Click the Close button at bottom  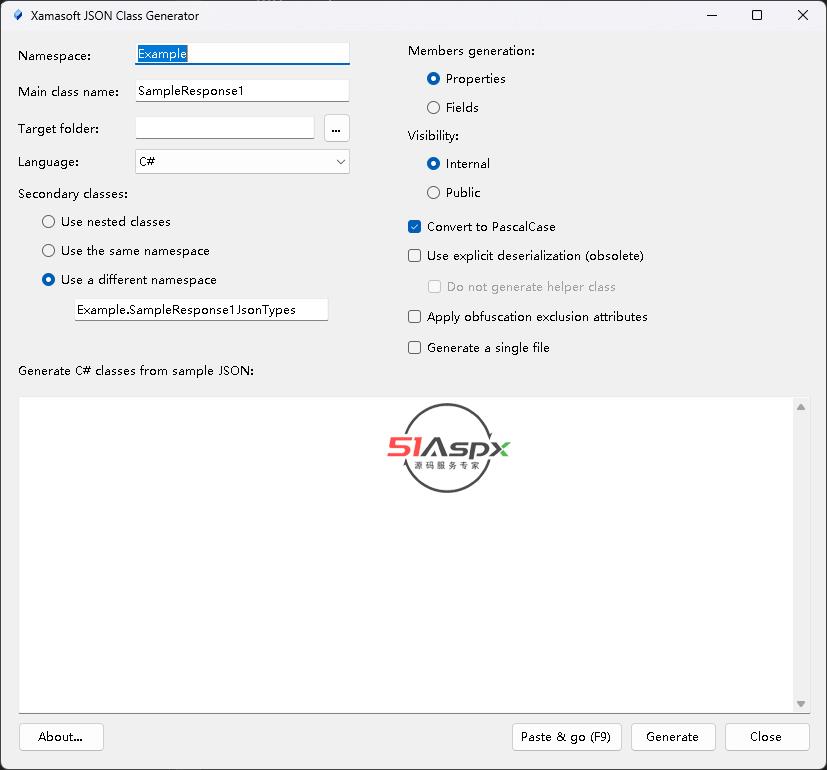tap(767, 737)
